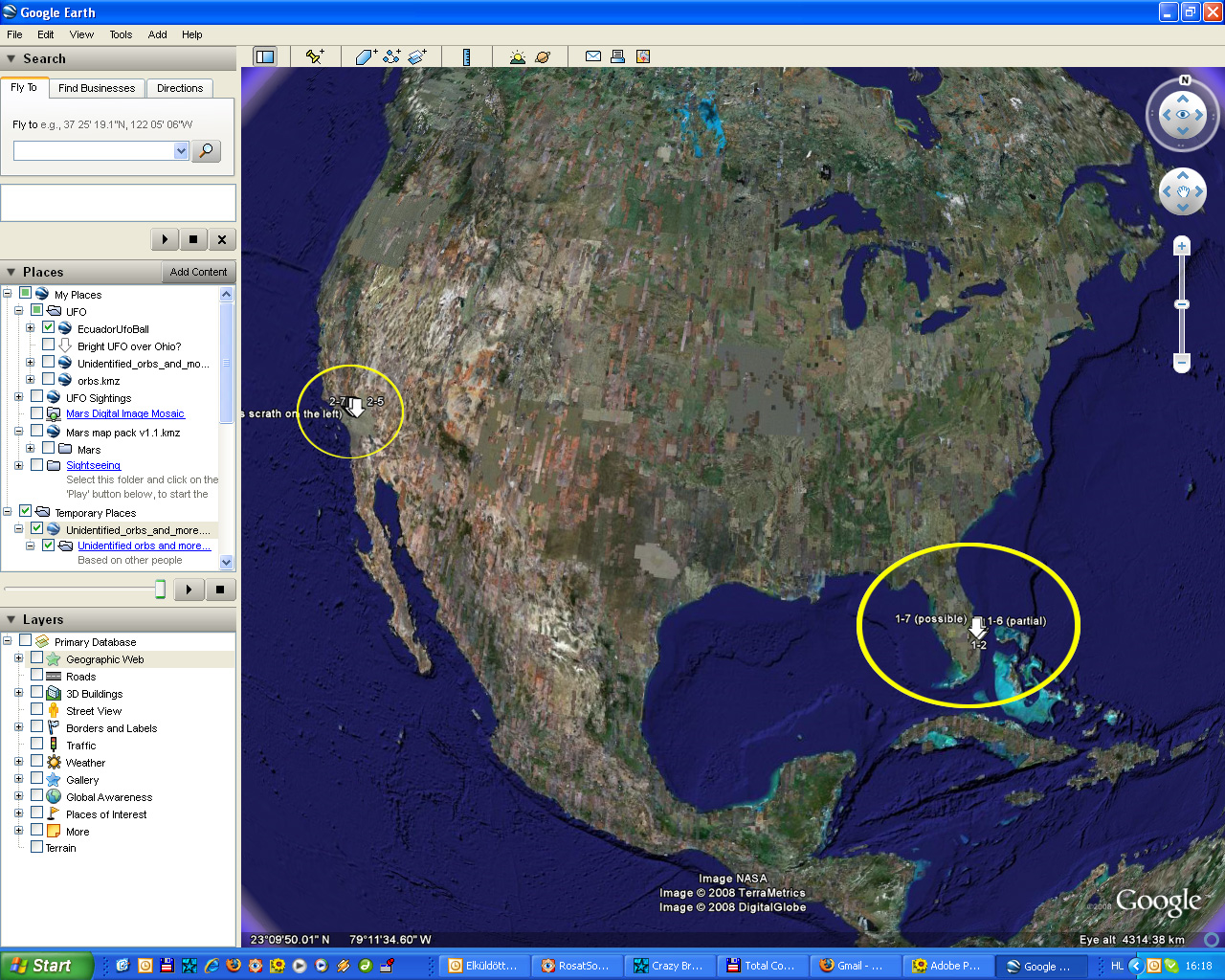The width and height of the screenshot is (1225, 980).
Task: Select the Add Polygon tool
Action: [x=366, y=56]
